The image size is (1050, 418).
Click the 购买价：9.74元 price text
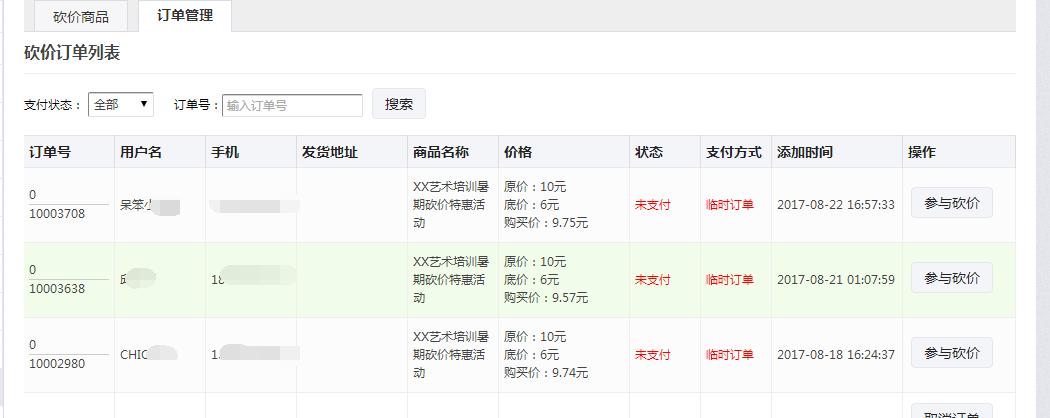(546, 373)
